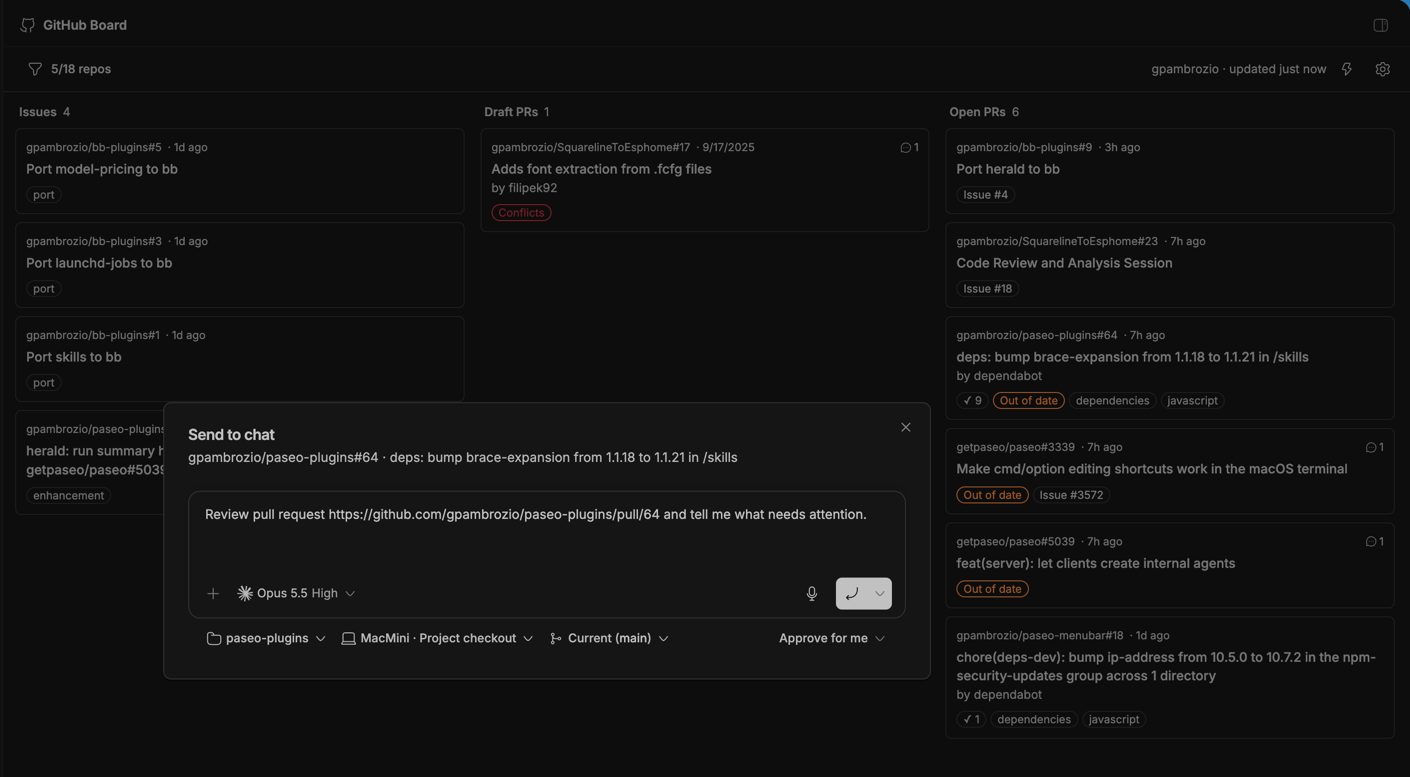Start voice input with microphone icon
Image resolution: width=1410 pixels, height=777 pixels.
812,594
